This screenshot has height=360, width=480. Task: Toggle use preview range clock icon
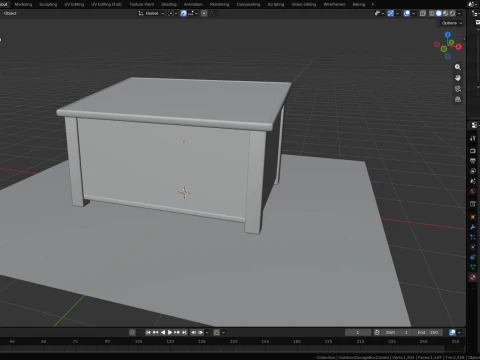pos(377,332)
